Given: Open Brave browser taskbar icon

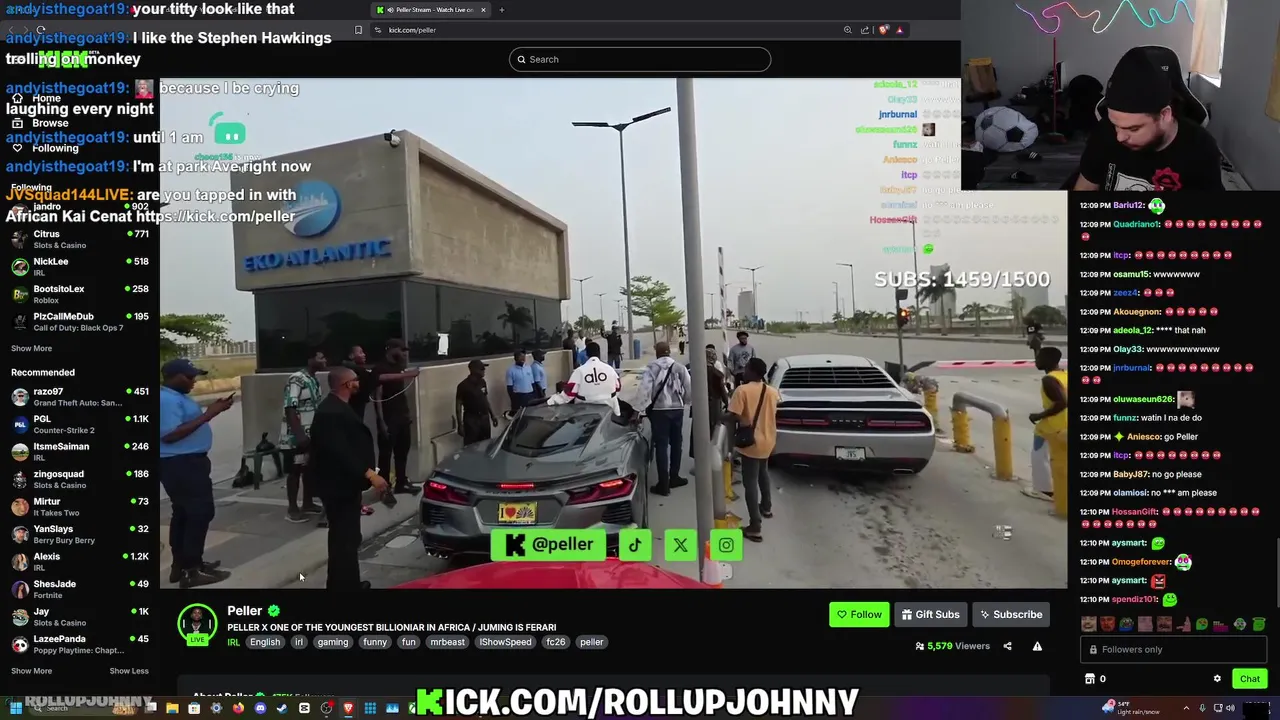Looking at the screenshot, I should 348,708.
